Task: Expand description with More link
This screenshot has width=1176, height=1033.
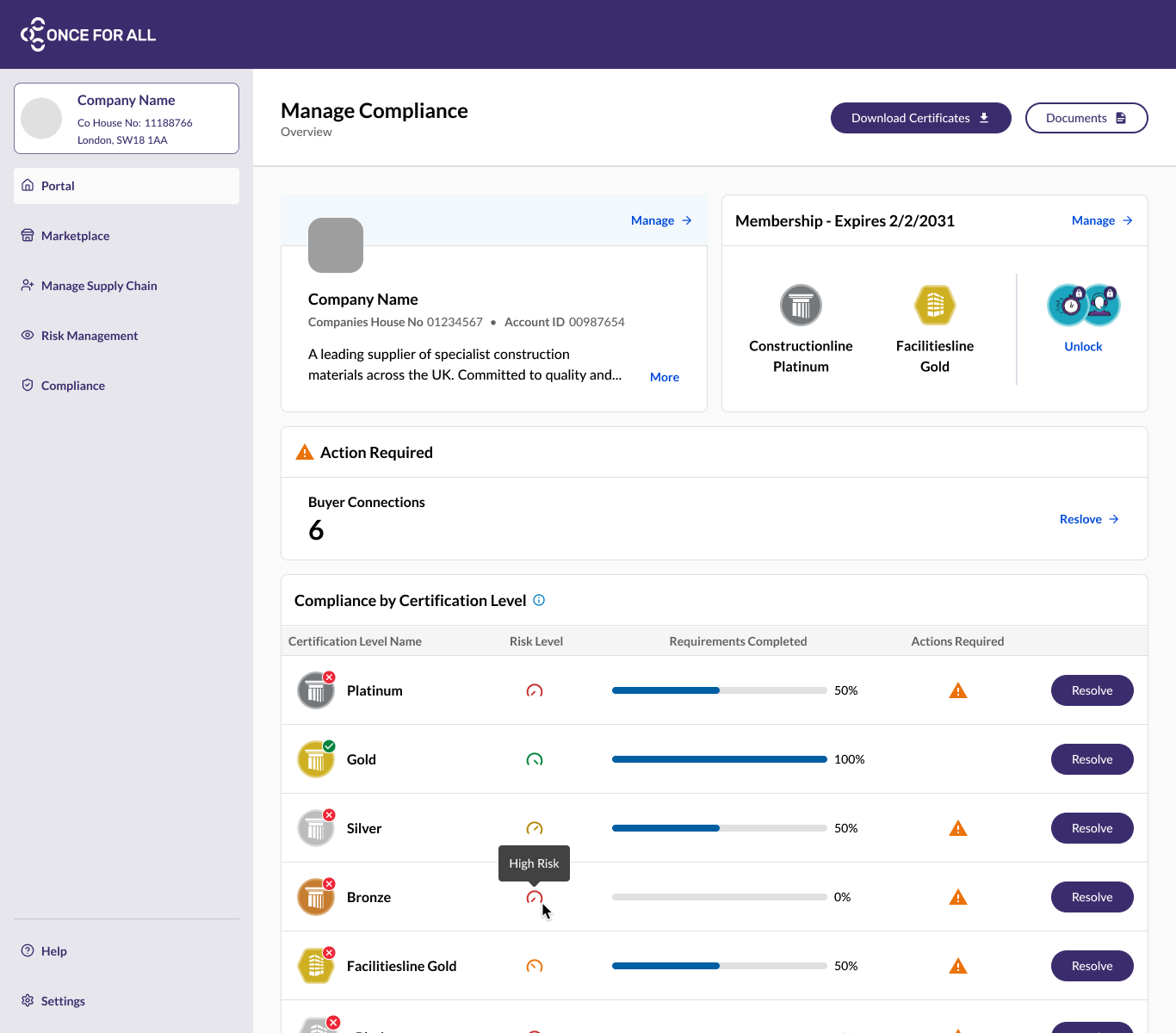Action: click(x=665, y=377)
